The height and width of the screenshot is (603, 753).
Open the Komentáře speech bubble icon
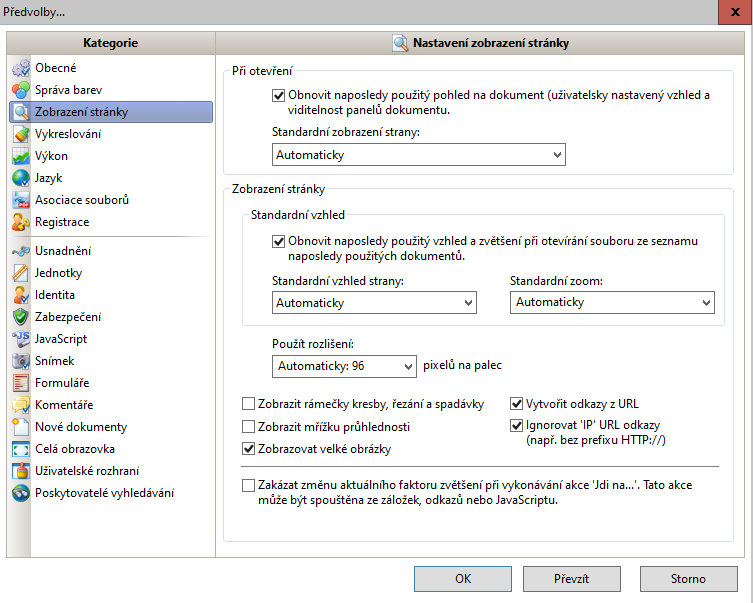pos(21,405)
